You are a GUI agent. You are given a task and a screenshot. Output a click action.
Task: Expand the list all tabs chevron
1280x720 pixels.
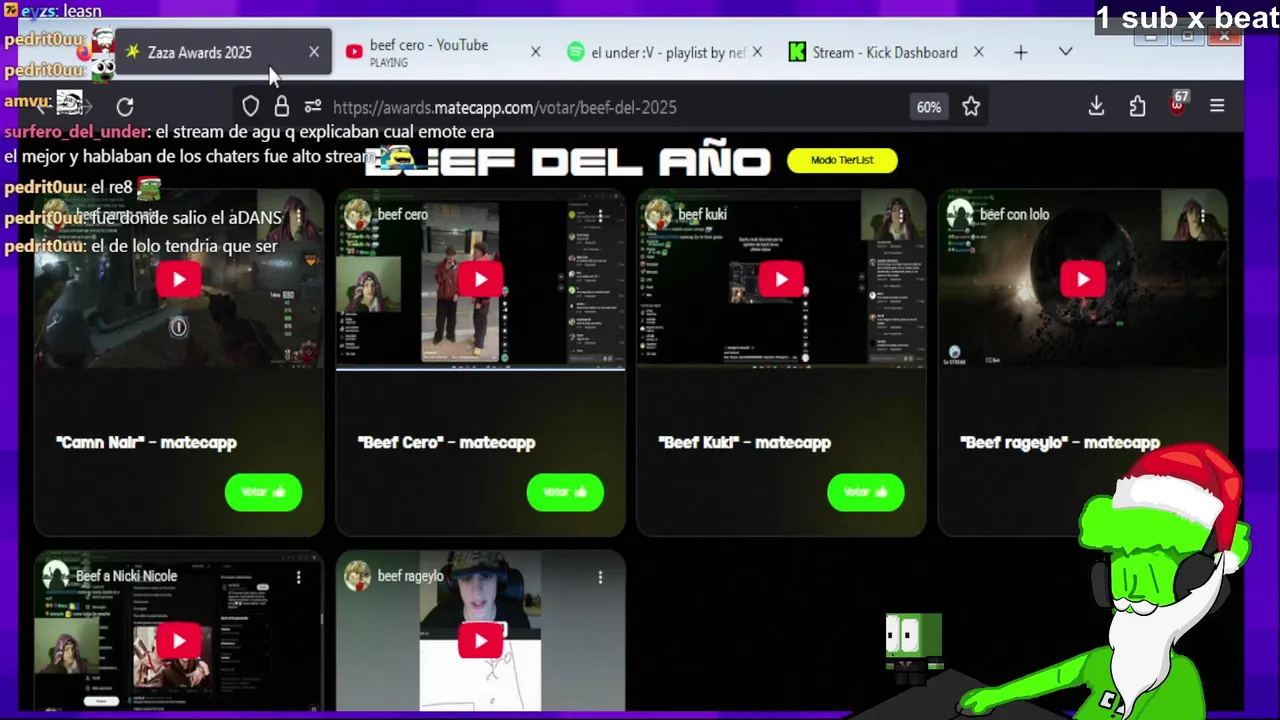1065,52
